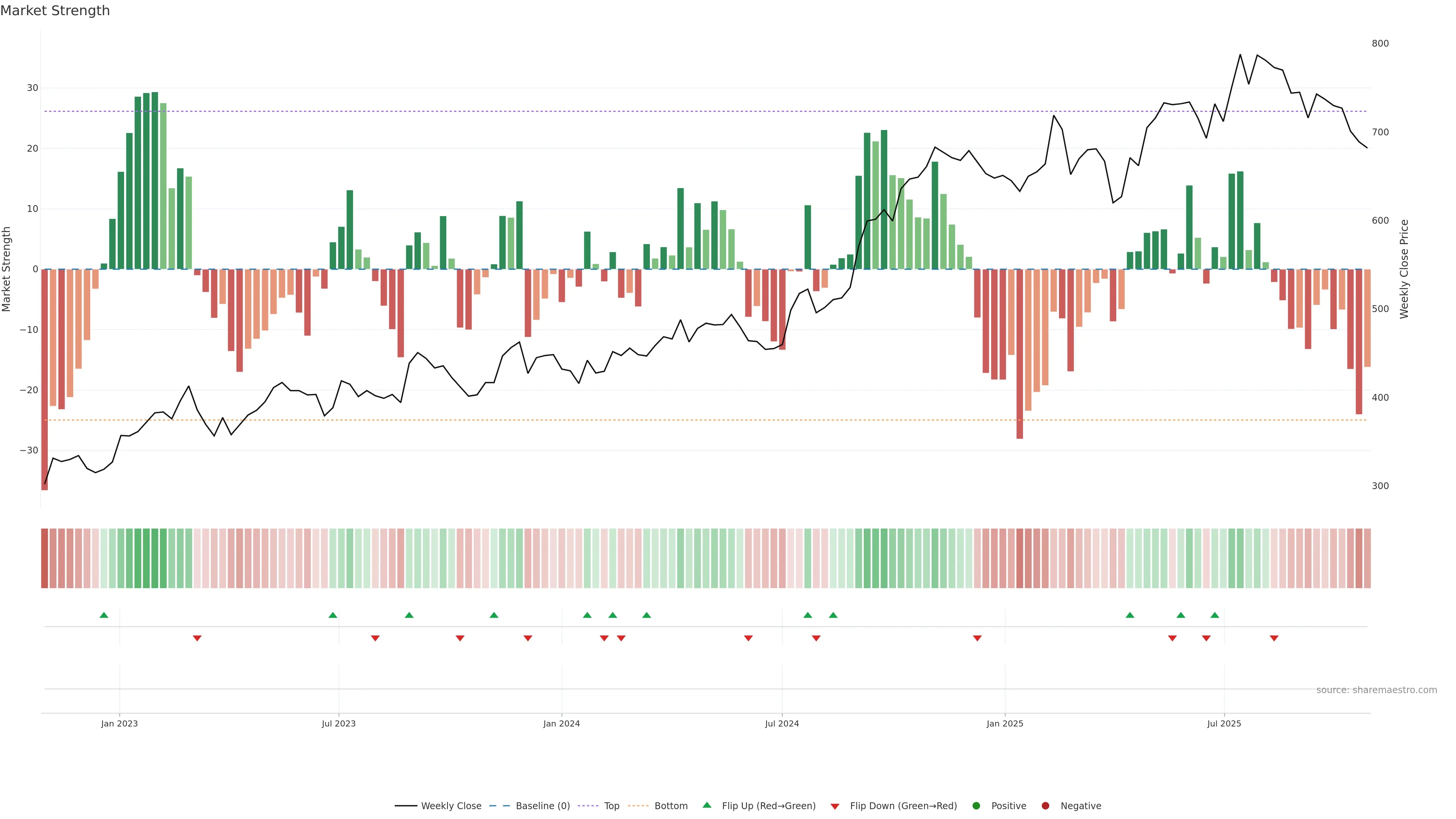Click the leftmost dark red heatmap strip cell
The width and height of the screenshot is (1456, 819).
pyautogui.click(x=44, y=559)
